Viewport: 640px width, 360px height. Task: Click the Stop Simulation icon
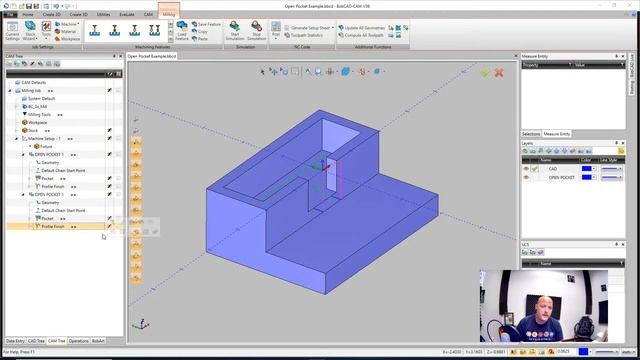point(256,31)
